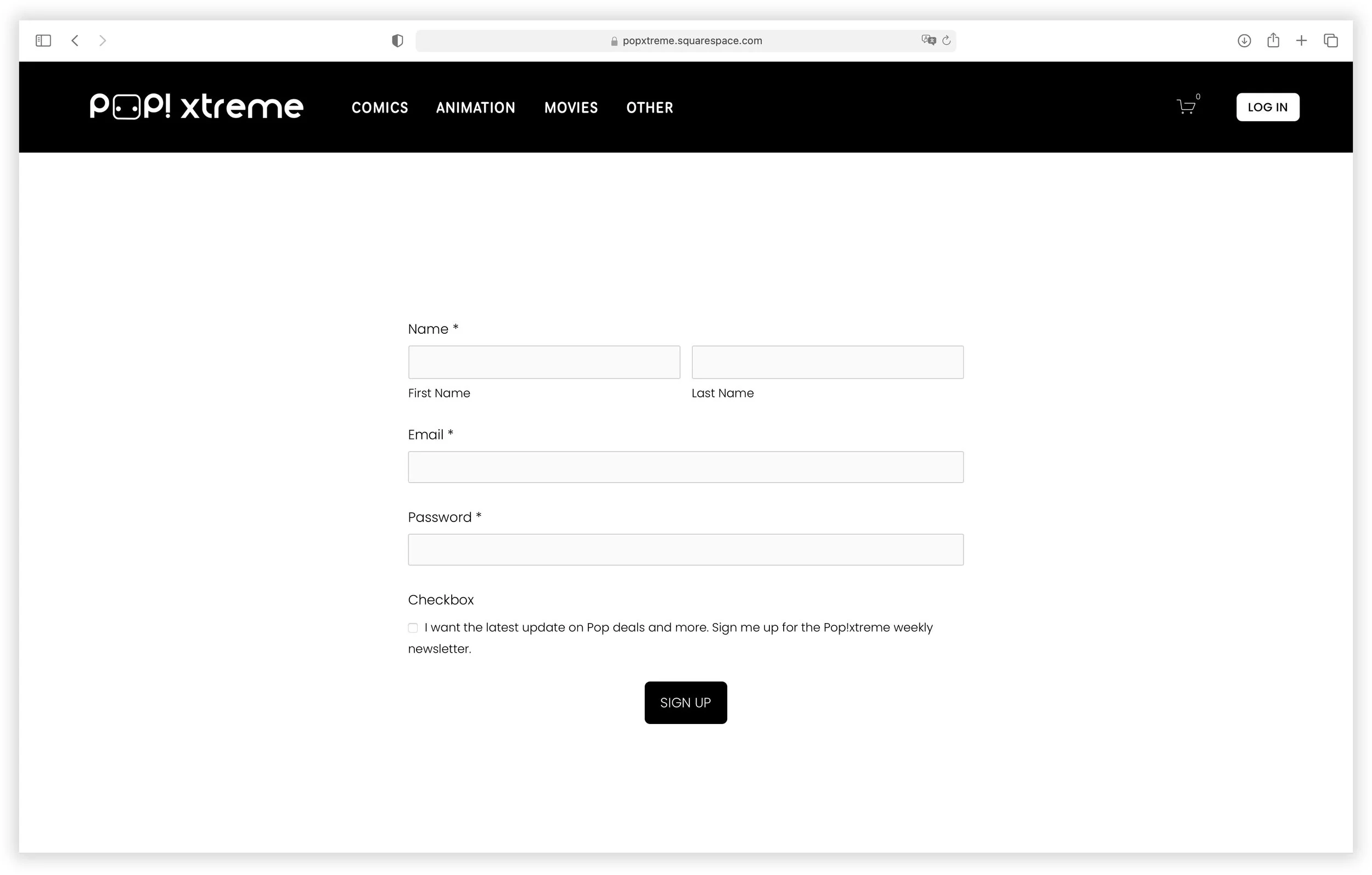The image size is (1372, 875).
Task: Enable the weekly newsletter checkbox
Action: click(x=413, y=628)
